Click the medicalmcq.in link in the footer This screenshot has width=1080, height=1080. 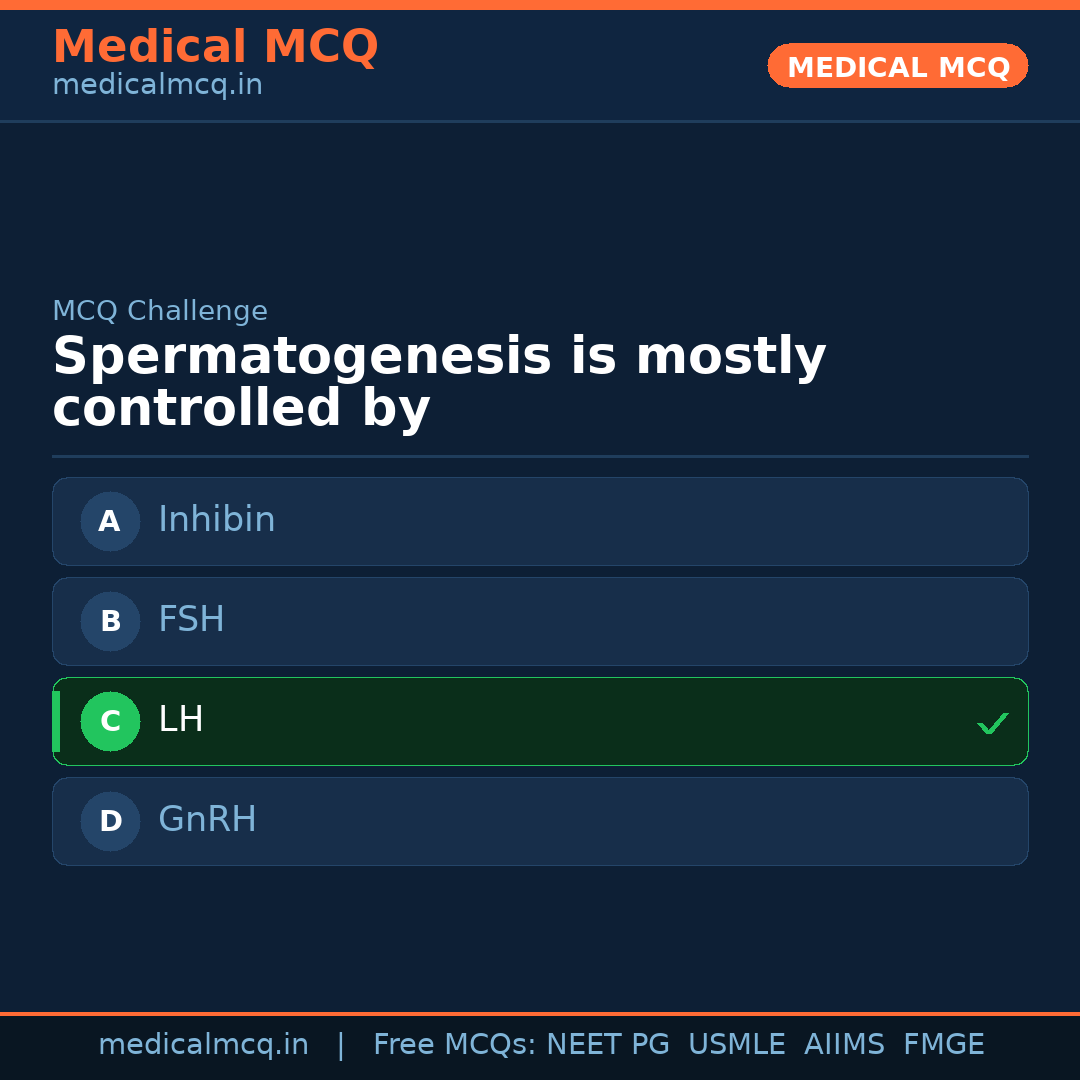click(203, 1045)
